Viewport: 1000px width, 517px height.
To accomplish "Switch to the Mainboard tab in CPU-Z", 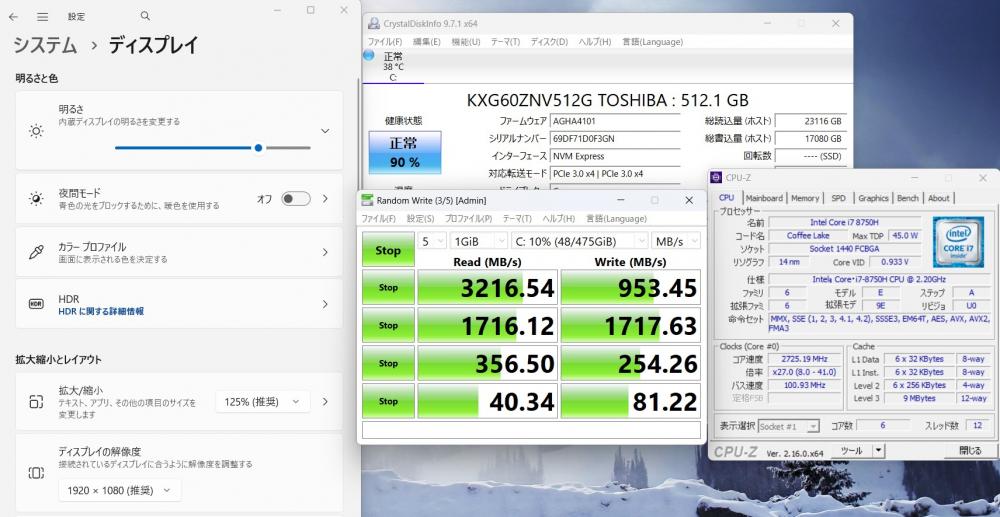I will coord(764,198).
